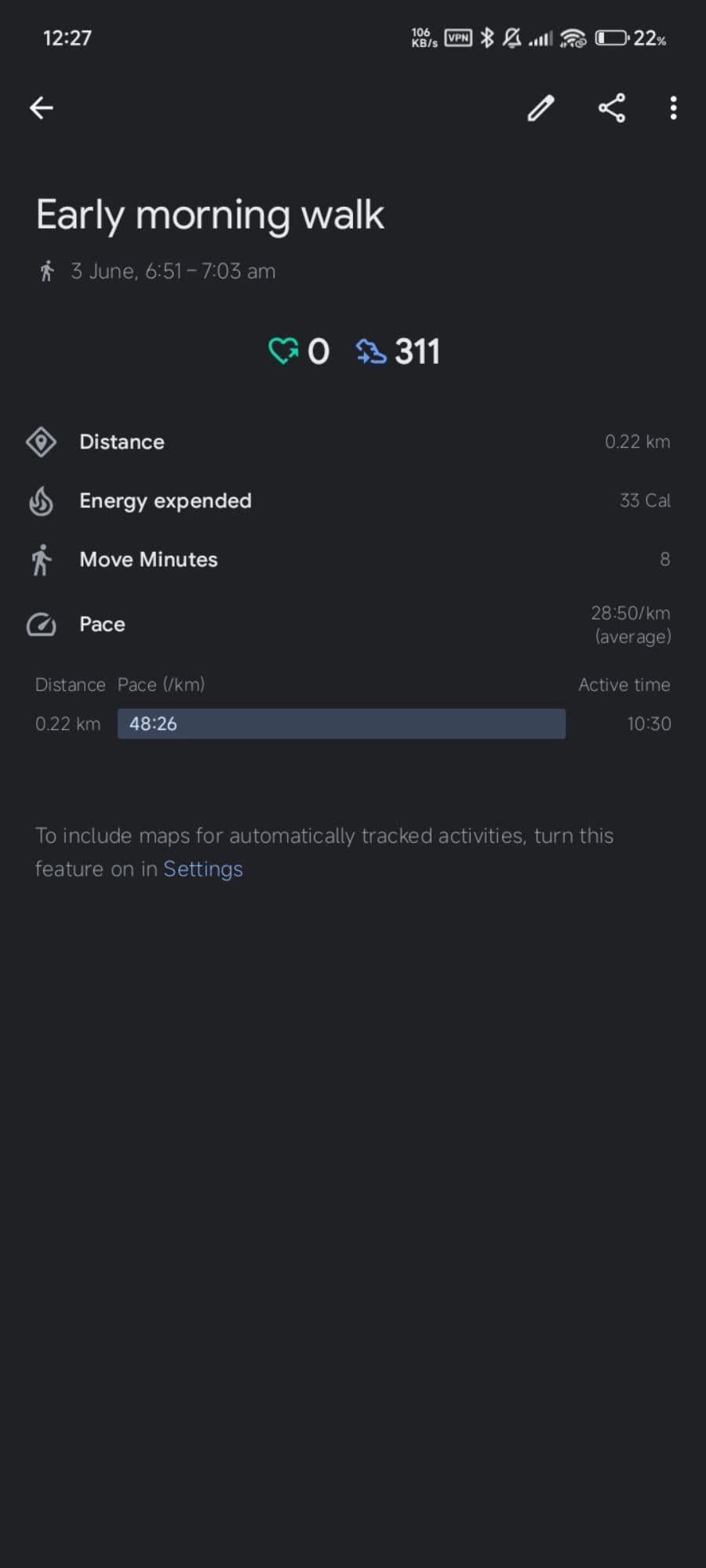Tap the Pace speedometer icon
Screen dimensions: 706x1568
pos(41,625)
